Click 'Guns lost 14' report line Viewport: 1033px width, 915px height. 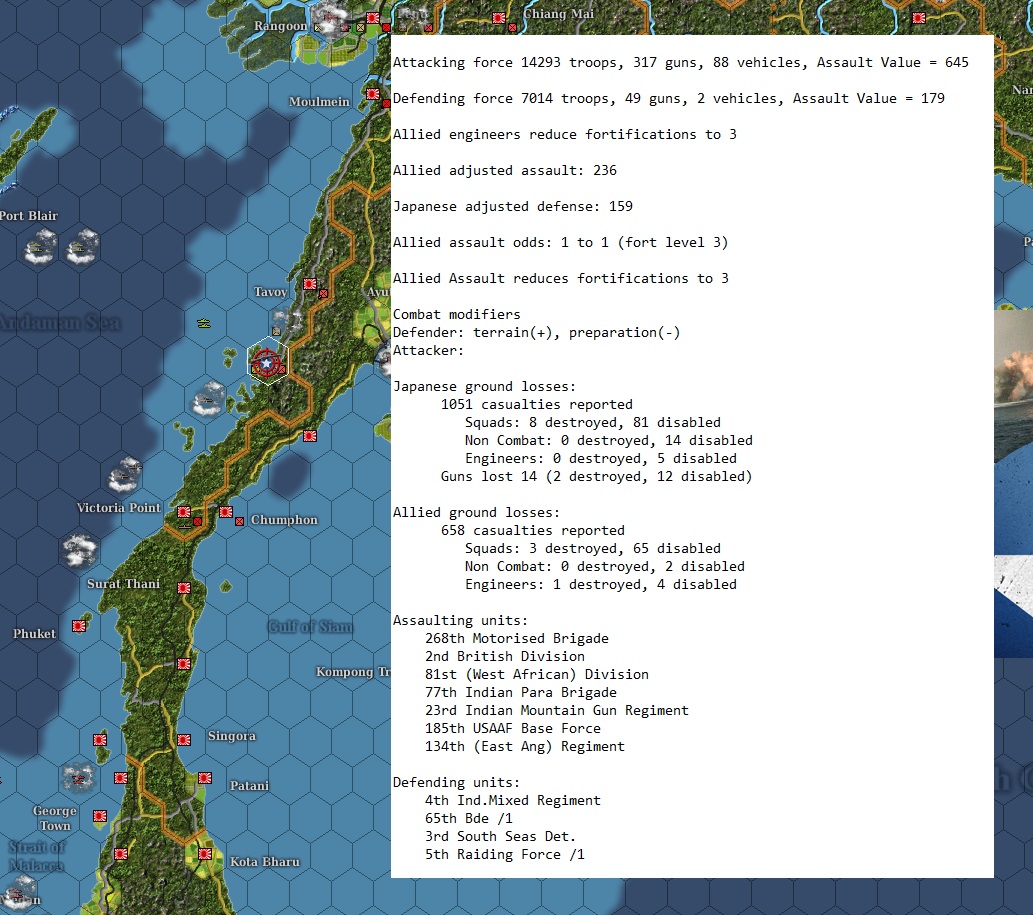[596, 476]
